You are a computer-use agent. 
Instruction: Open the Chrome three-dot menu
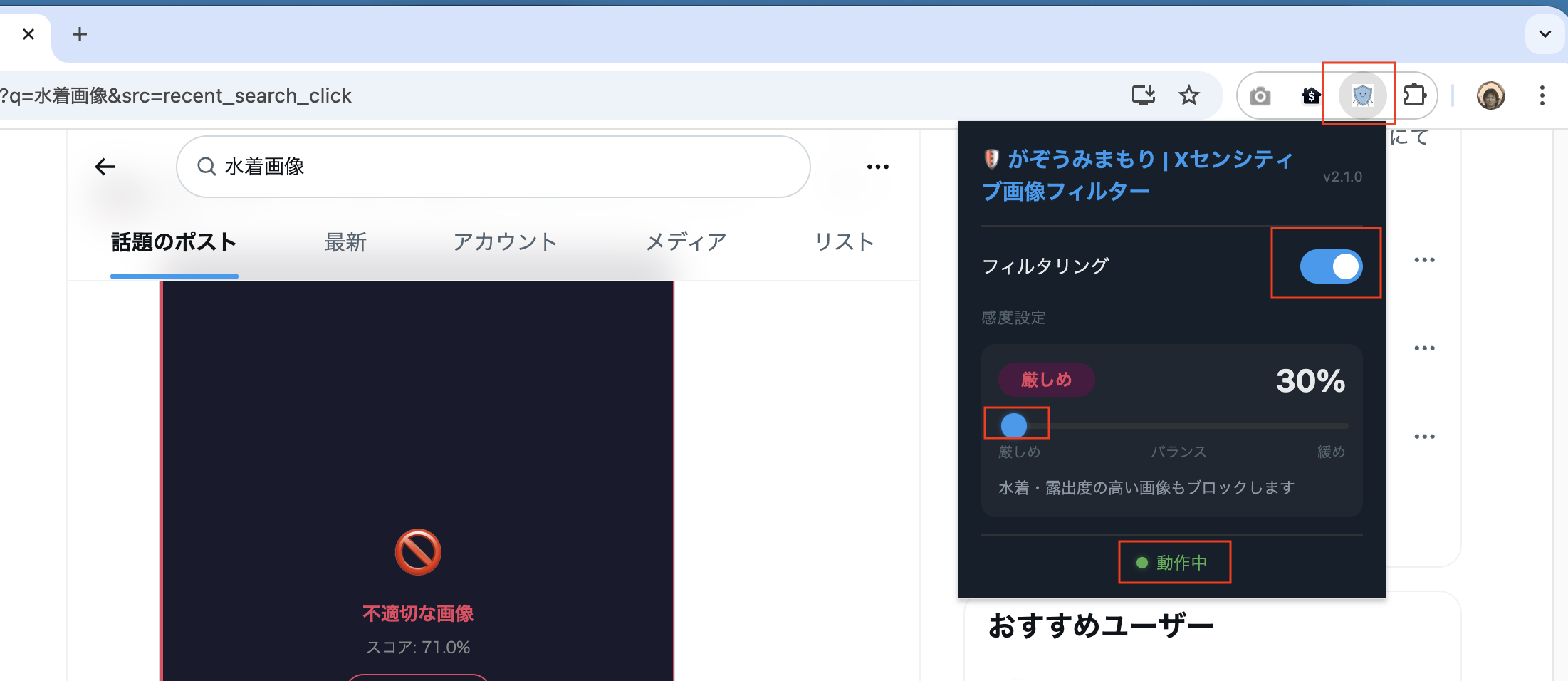pyautogui.click(x=1542, y=95)
